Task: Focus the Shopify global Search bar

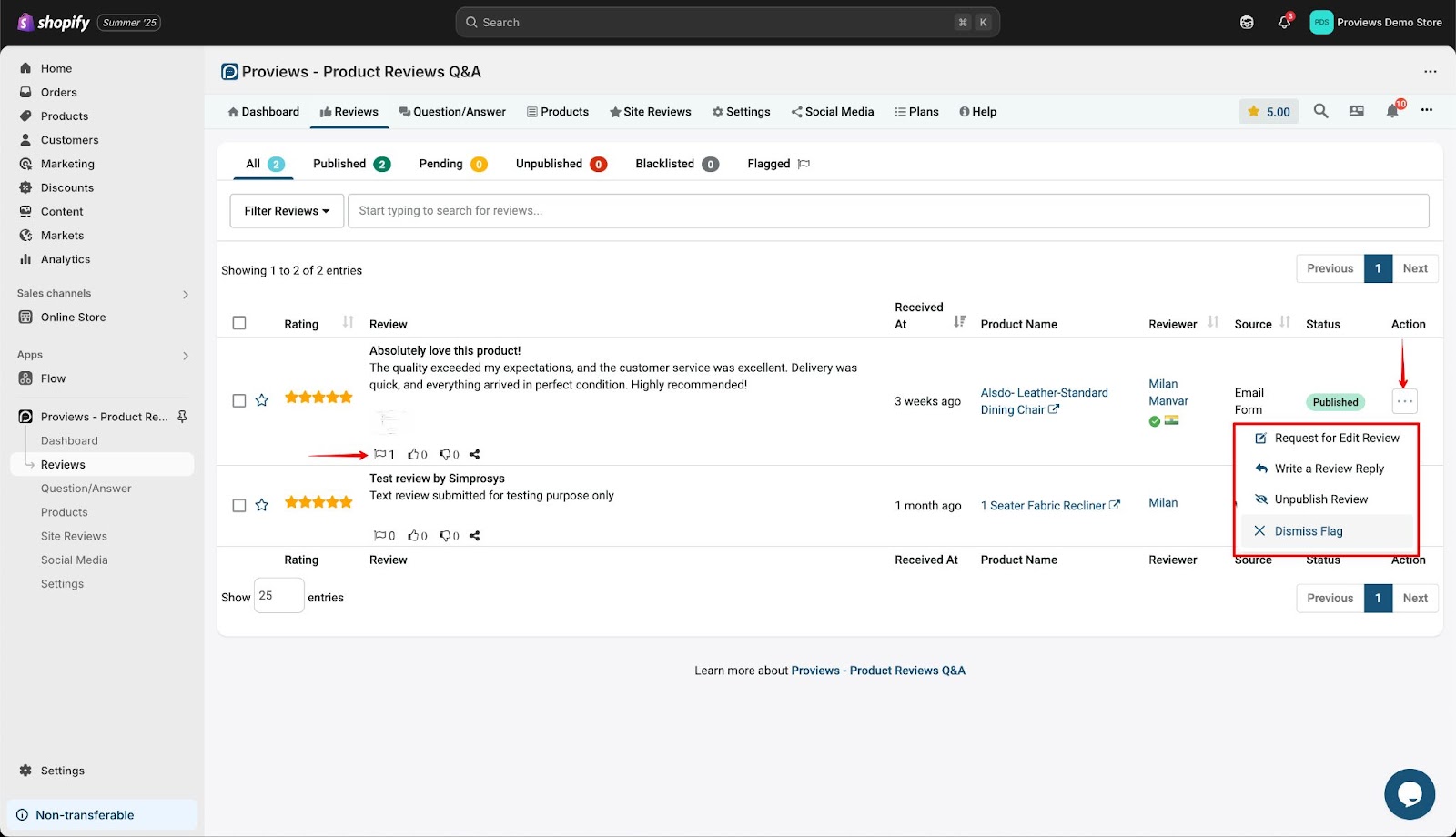Action: pyautogui.click(x=727, y=23)
